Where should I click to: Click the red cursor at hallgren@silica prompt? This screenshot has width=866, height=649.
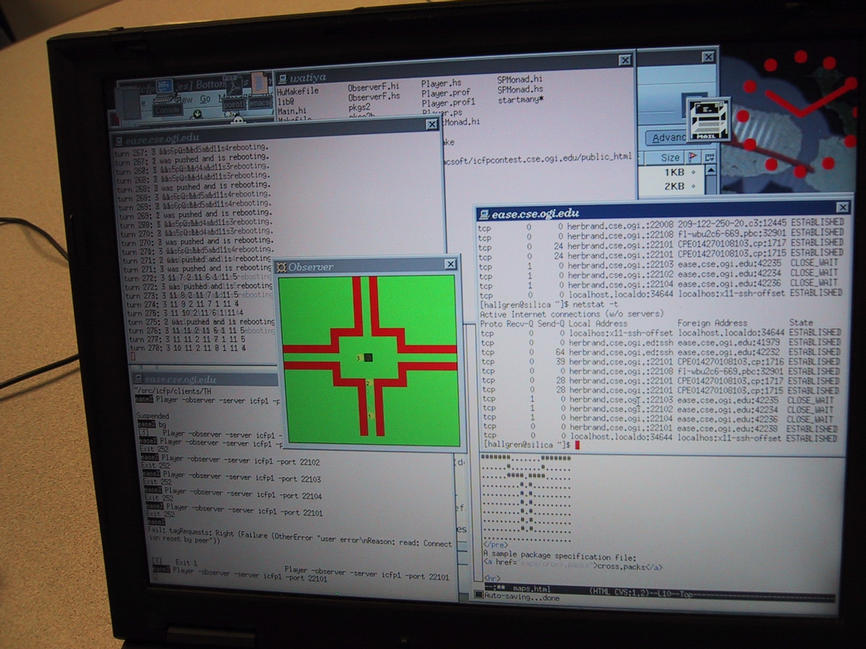(x=577, y=445)
